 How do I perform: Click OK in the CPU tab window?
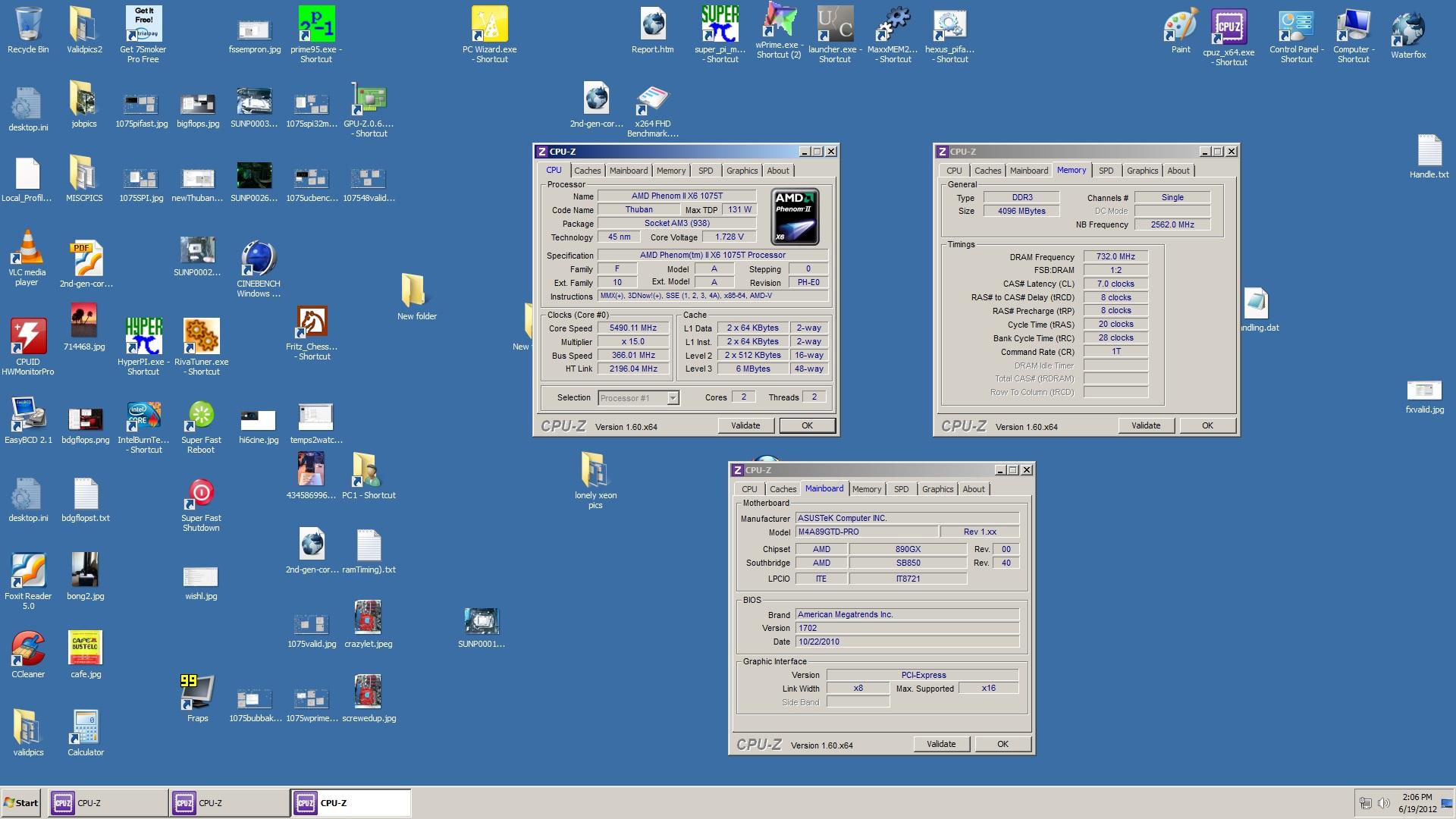coord(808,425)
